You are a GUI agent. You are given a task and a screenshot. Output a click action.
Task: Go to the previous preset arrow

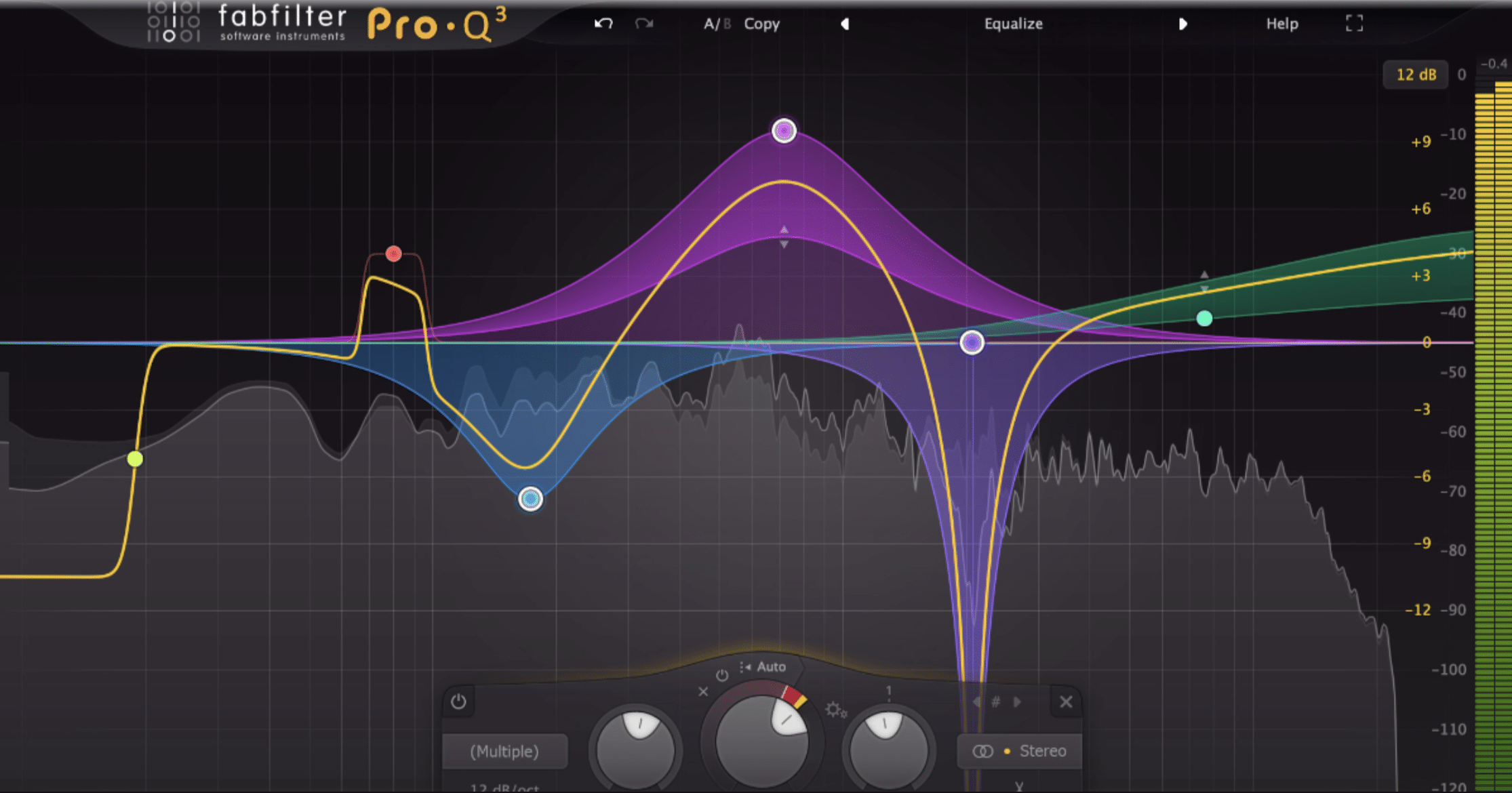845,24
